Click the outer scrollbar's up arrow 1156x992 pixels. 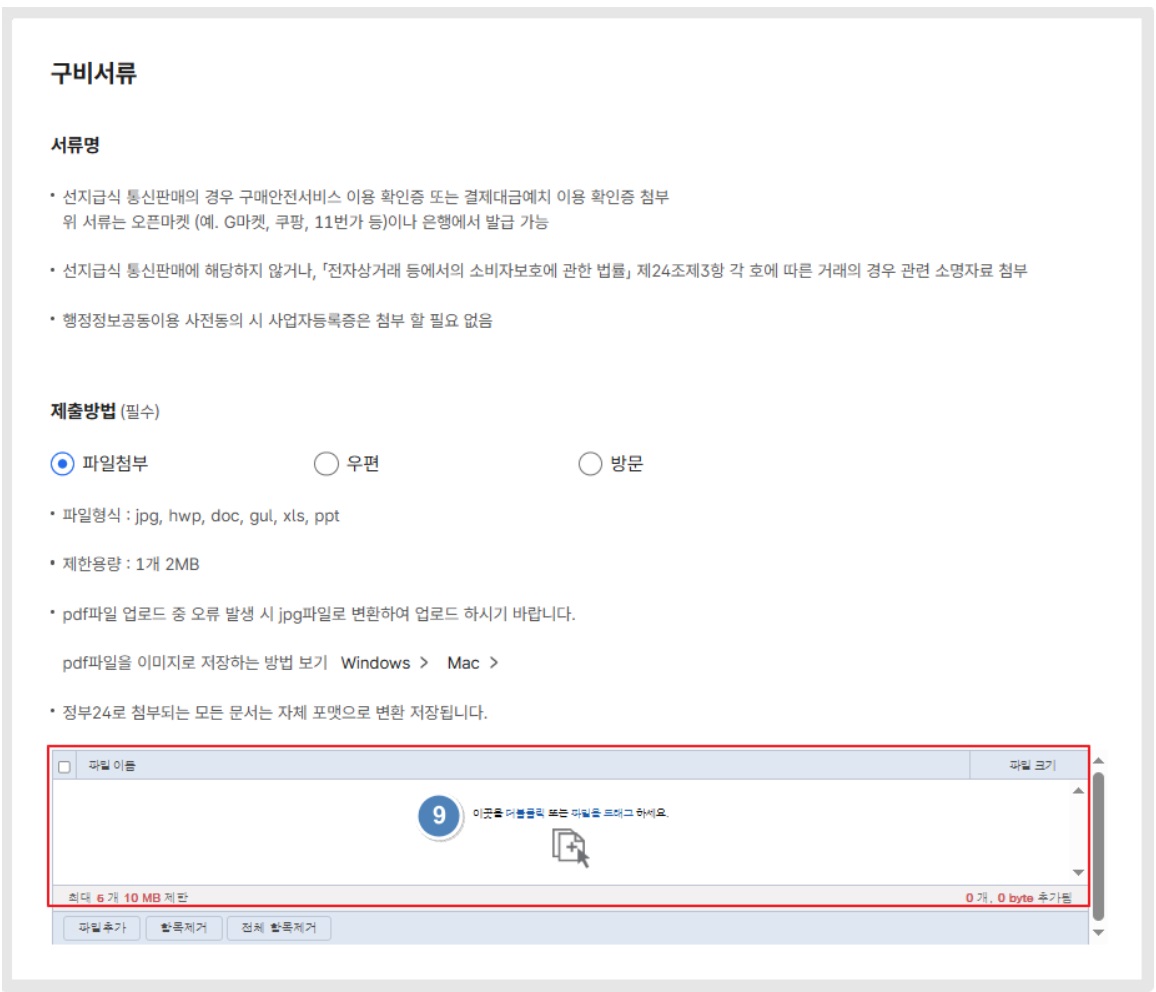[x=1098, y=761]
